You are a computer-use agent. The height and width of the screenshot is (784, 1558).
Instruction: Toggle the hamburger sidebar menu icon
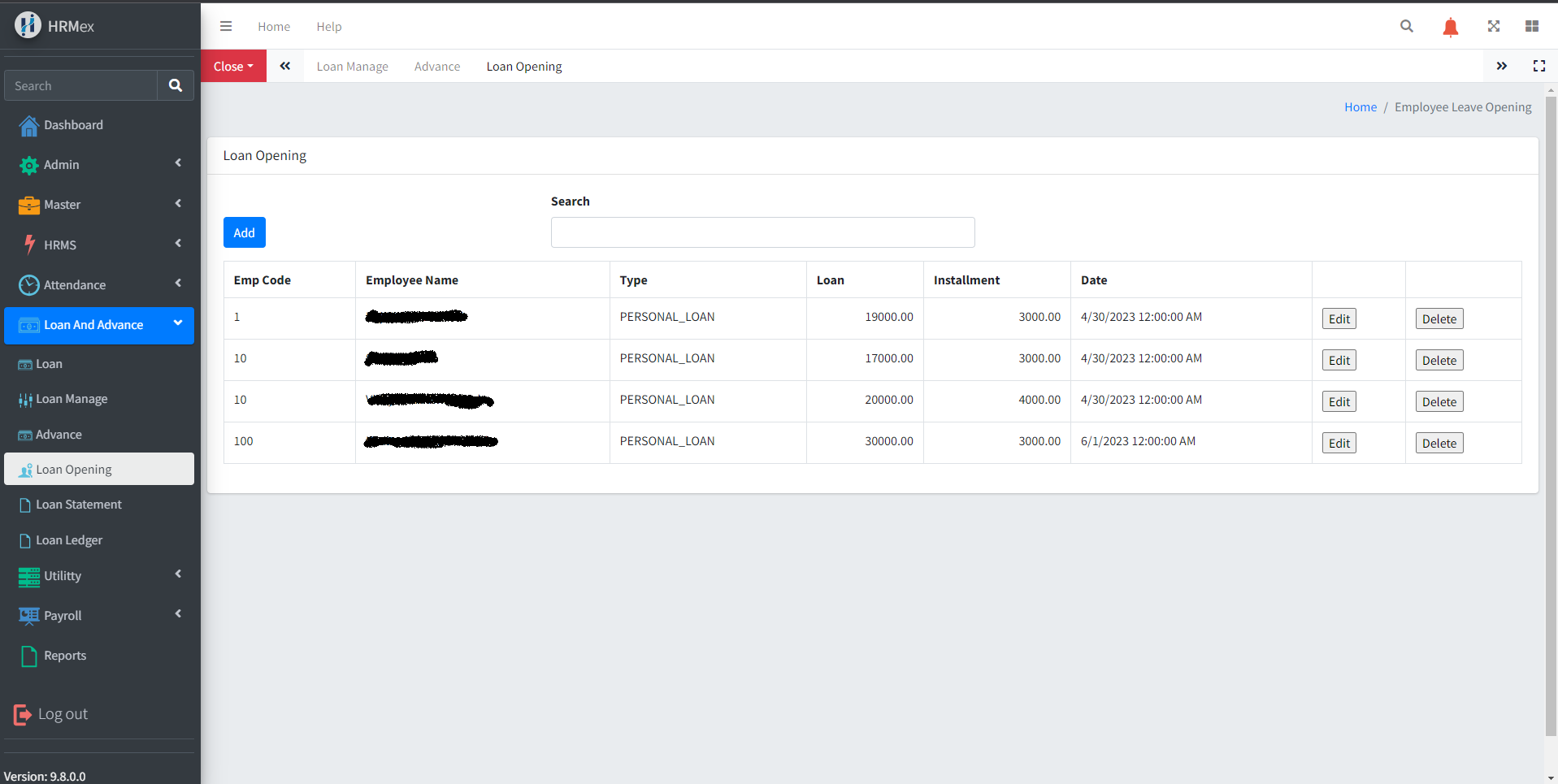coord(226,26)
